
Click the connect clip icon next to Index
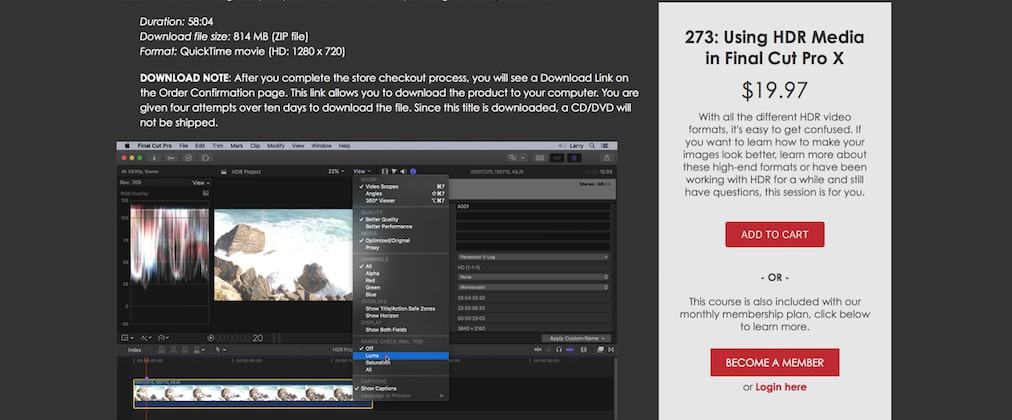pyautogui.click(x=162, y=349)
